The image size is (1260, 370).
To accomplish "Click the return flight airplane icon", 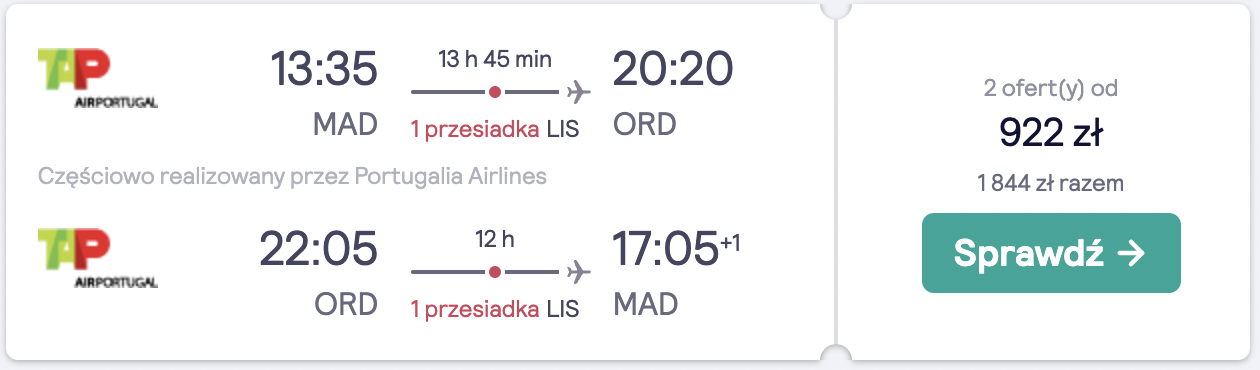I will click(x=578, y=272).
